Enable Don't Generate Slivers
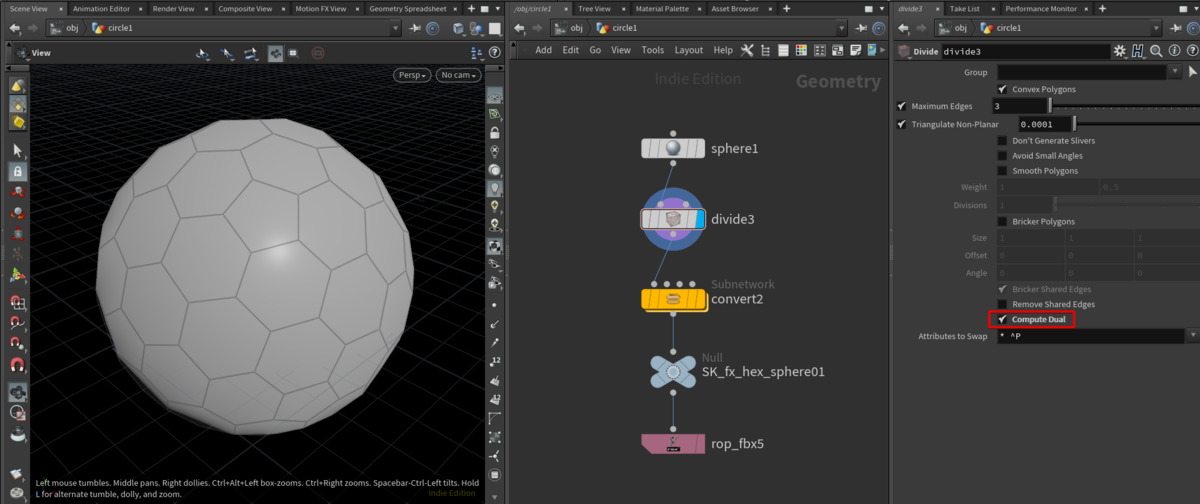This screenshot has height=504, width=1200. pyautogui.click(x=1003, y=141)
